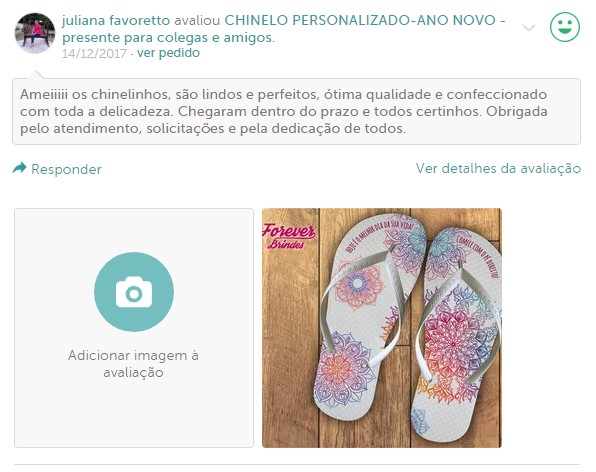Expand the review options chevron

[x=529, y=28]
